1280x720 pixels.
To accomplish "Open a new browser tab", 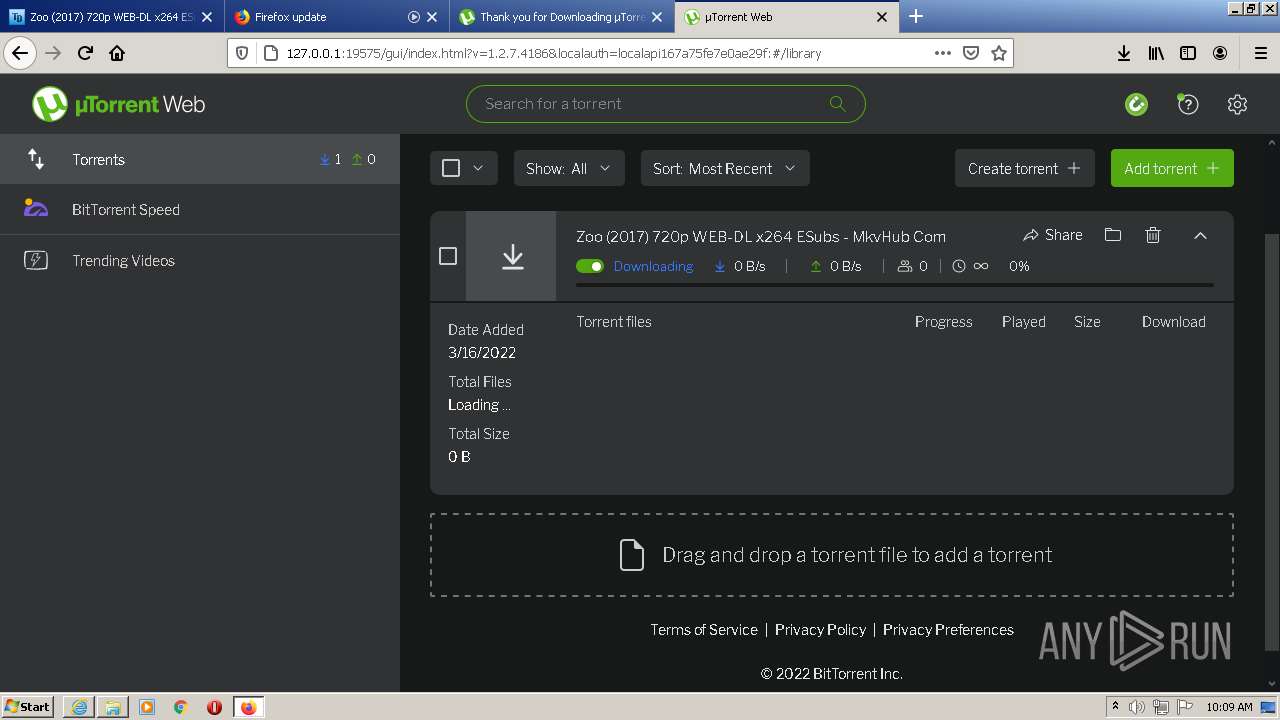I will [916, 16].
